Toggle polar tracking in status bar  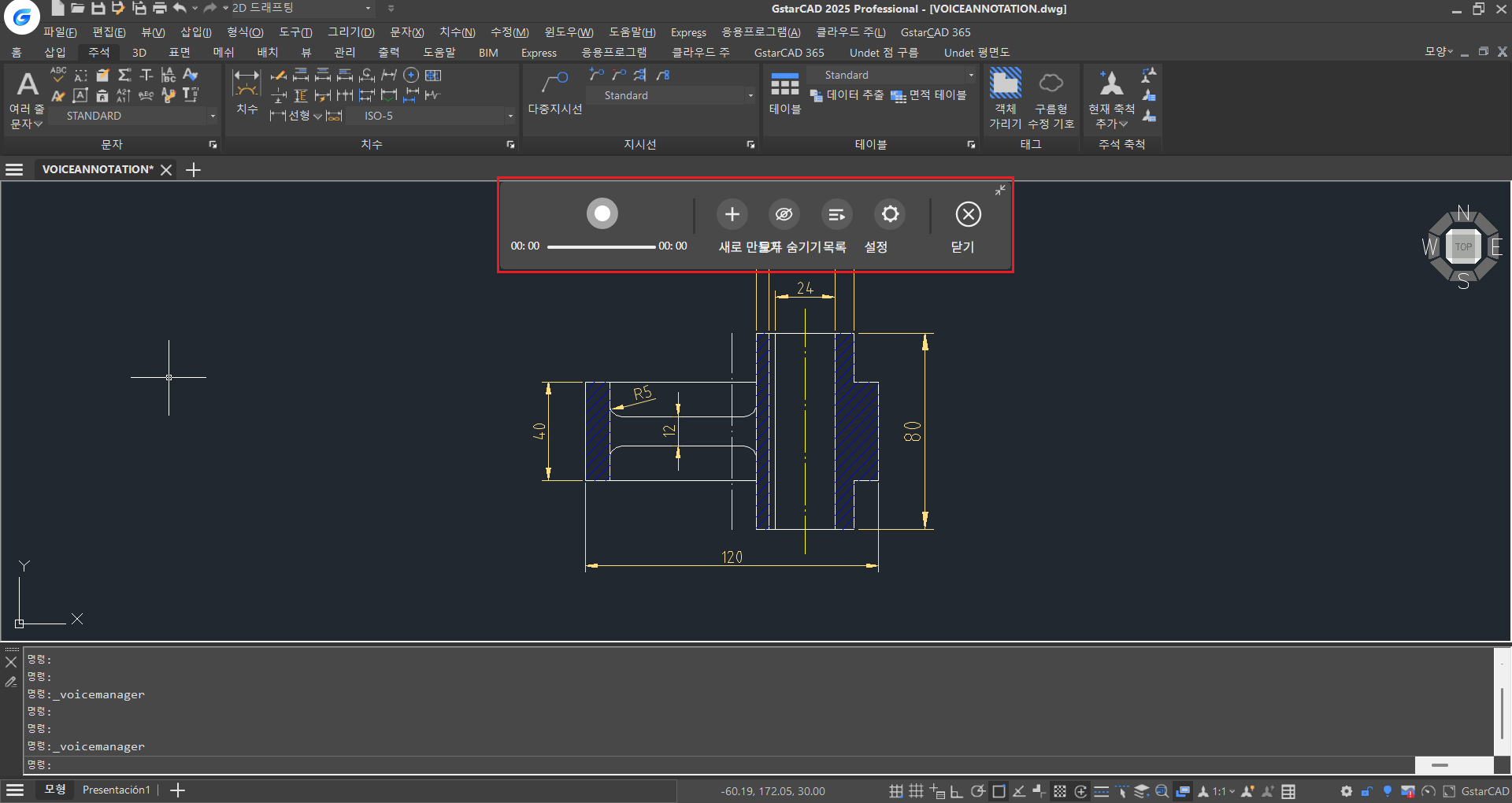(977, 791)
